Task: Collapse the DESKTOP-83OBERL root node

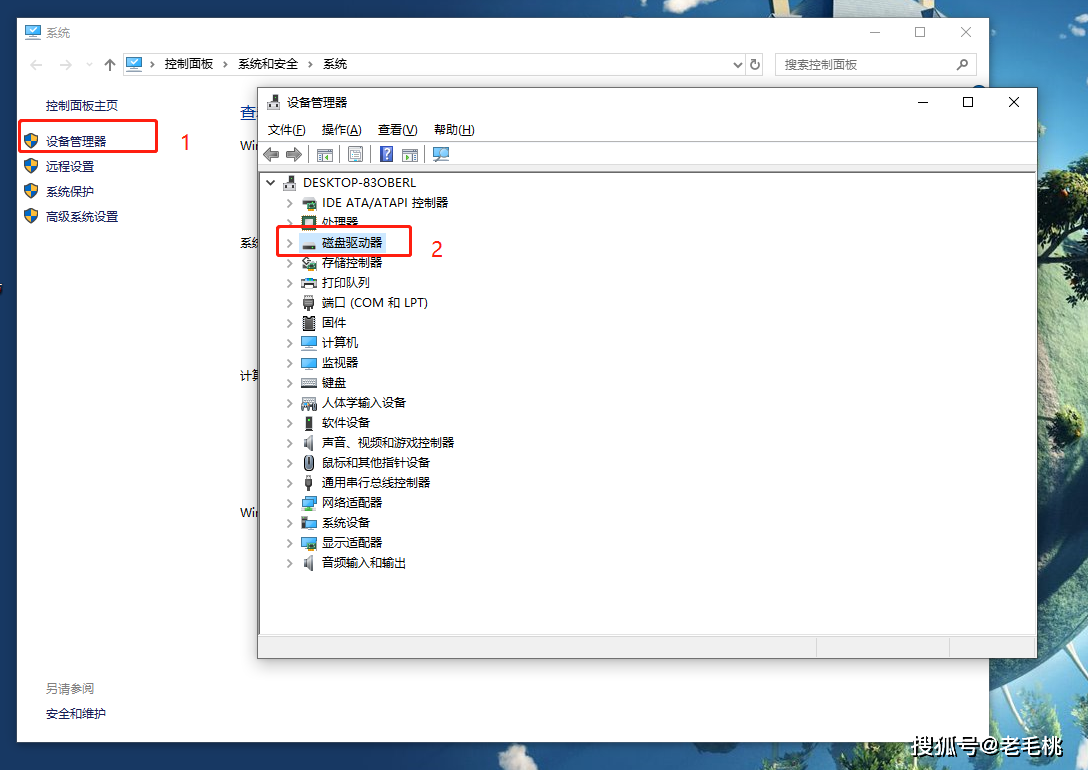Action: click(270, 183)
